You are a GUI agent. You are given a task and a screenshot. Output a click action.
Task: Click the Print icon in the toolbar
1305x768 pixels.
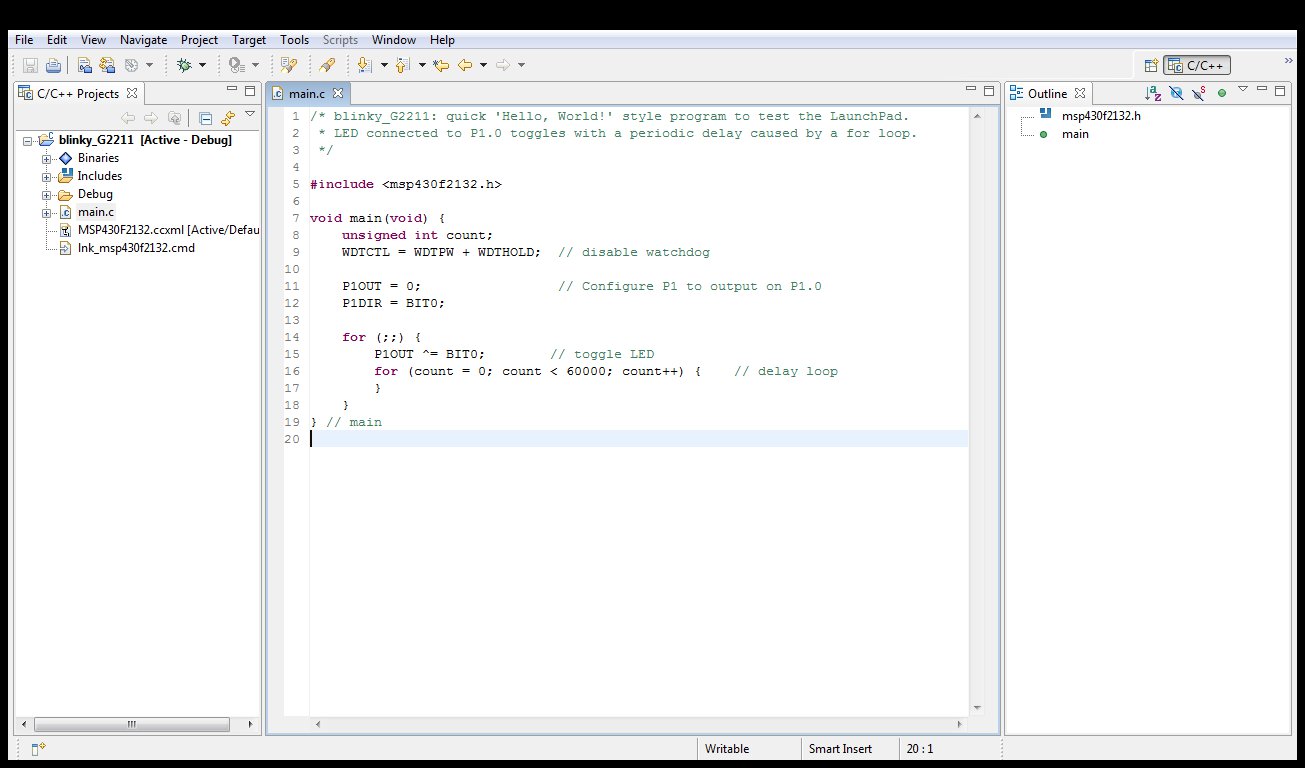(52, 64)
